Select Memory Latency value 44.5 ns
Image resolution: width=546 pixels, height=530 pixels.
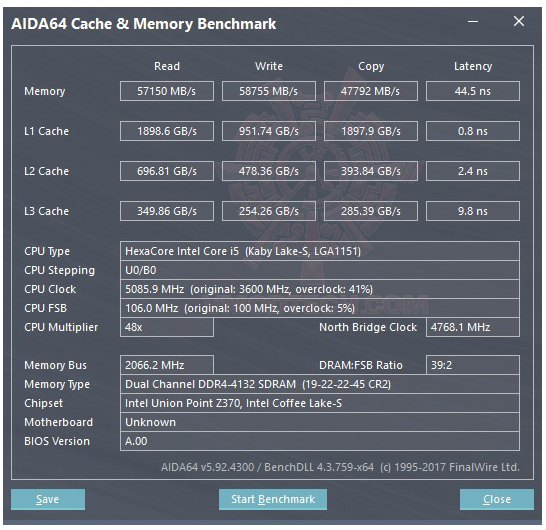473,91
